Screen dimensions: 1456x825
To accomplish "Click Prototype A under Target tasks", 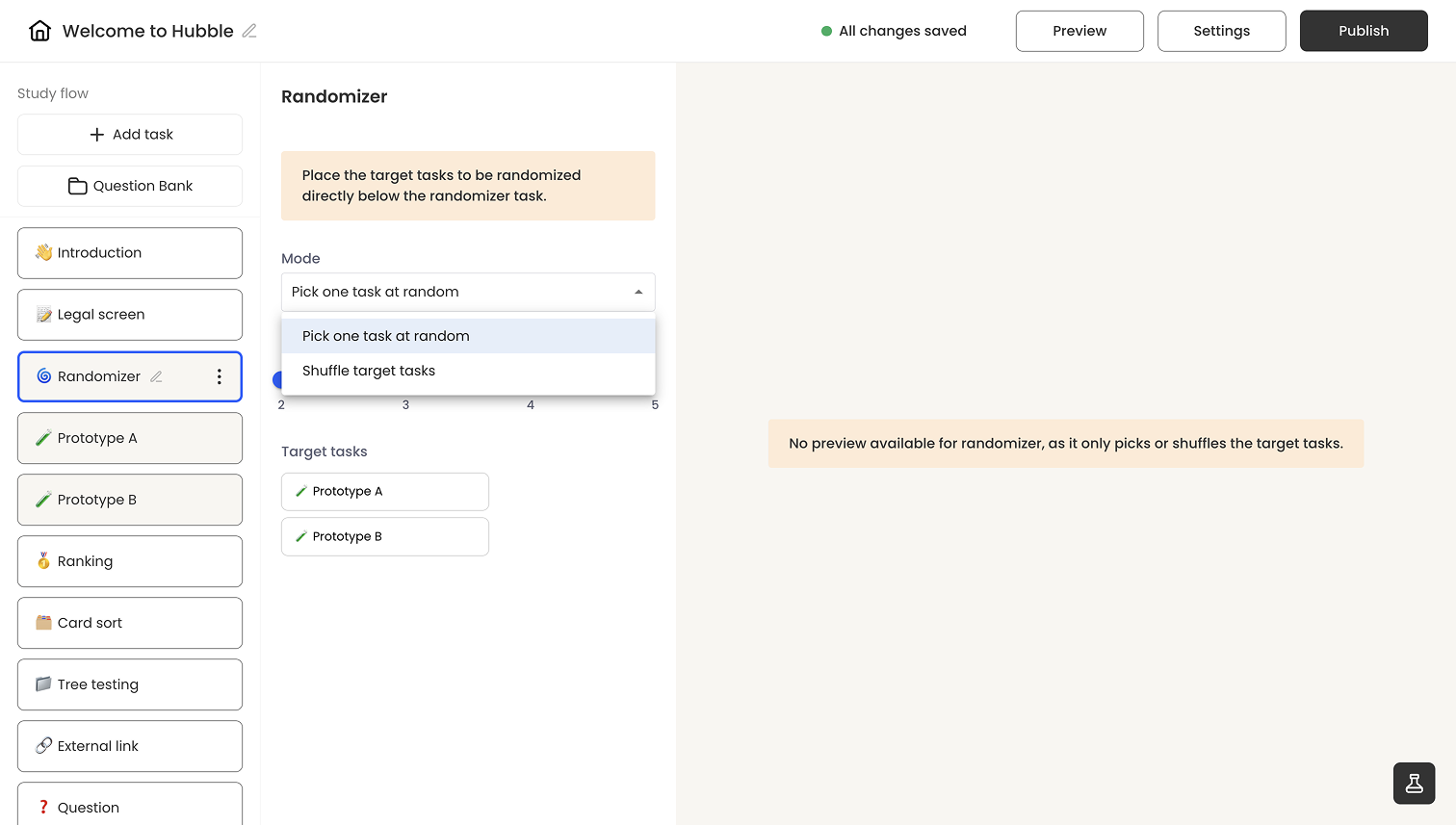I will click(384, 491).
